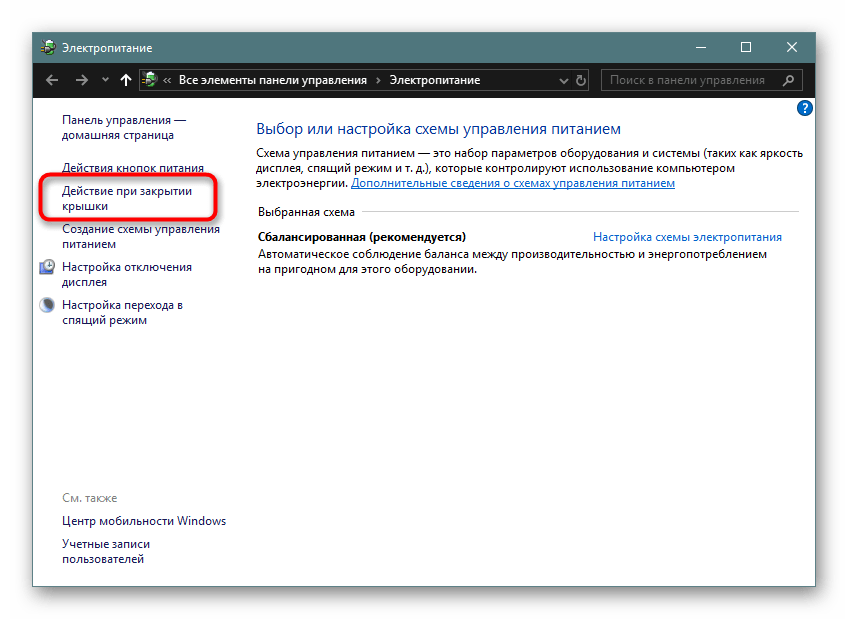Click inside the control panel search field
This screenshot has height=619, width=848.
[x=690, y=80]
